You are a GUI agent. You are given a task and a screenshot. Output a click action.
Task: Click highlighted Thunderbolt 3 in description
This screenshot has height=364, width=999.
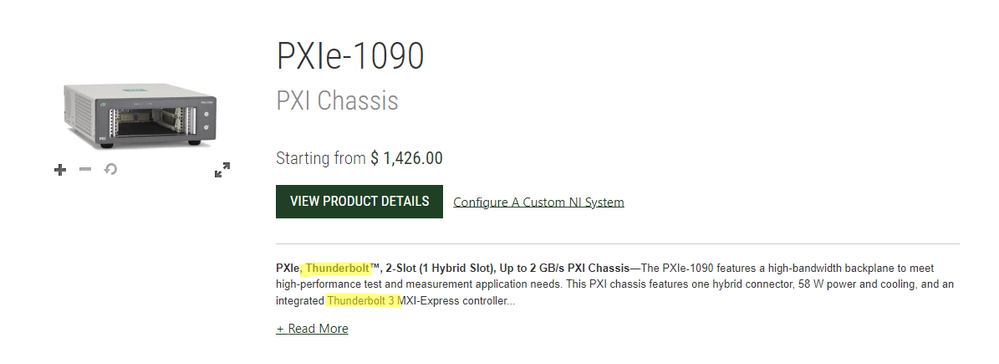361,301
